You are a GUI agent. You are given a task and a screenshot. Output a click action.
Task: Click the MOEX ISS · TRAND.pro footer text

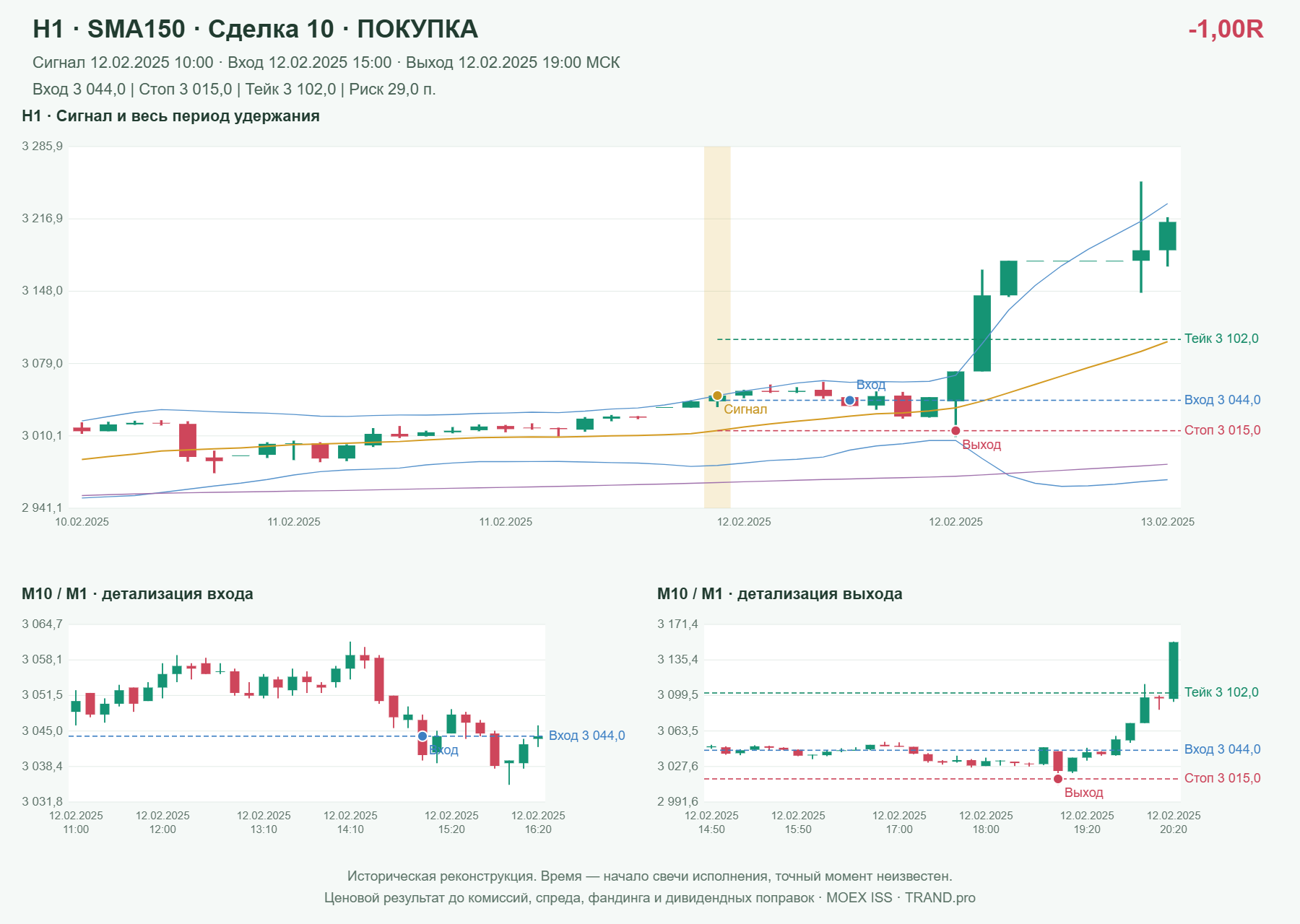click(x=901, y=898)
